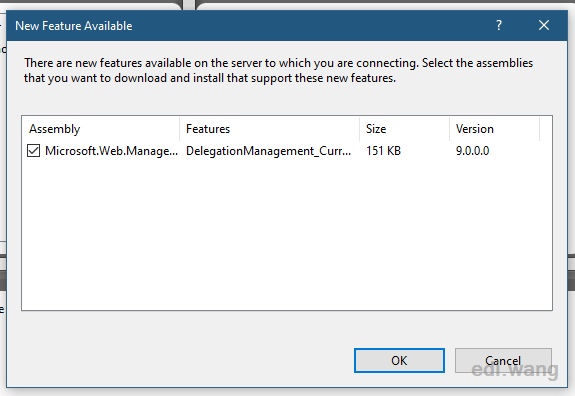Cancel the assembly download
Screen dimensions: 575x396
pos(503,360)
